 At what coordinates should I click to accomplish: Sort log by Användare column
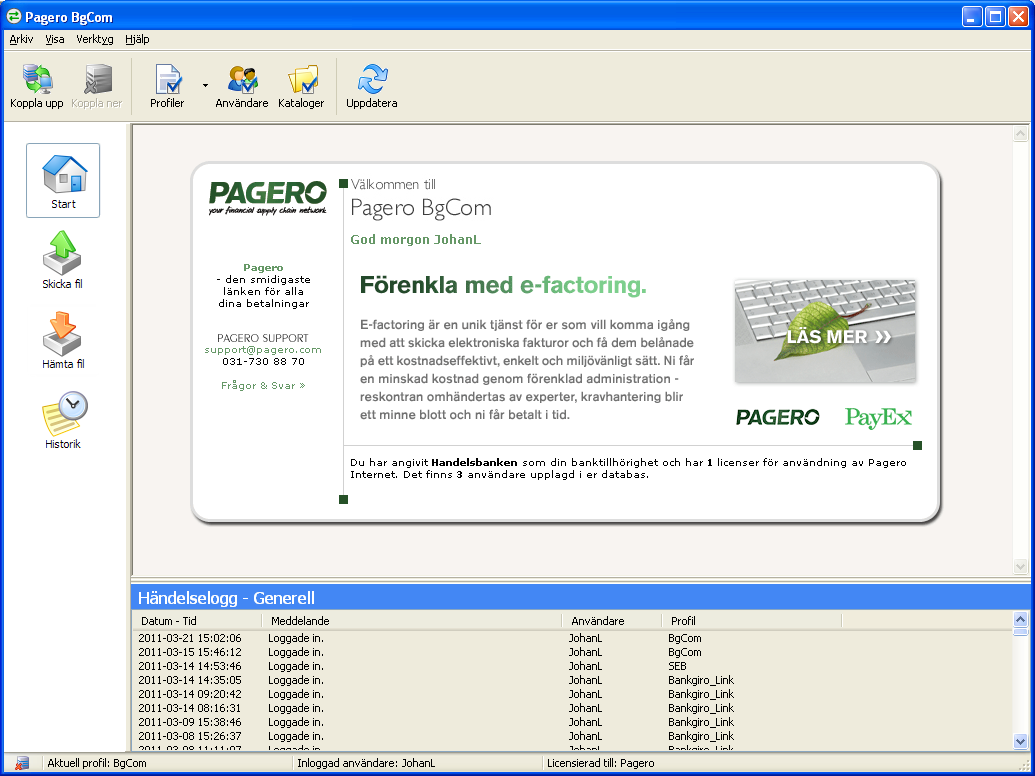[x=612, y=621]
